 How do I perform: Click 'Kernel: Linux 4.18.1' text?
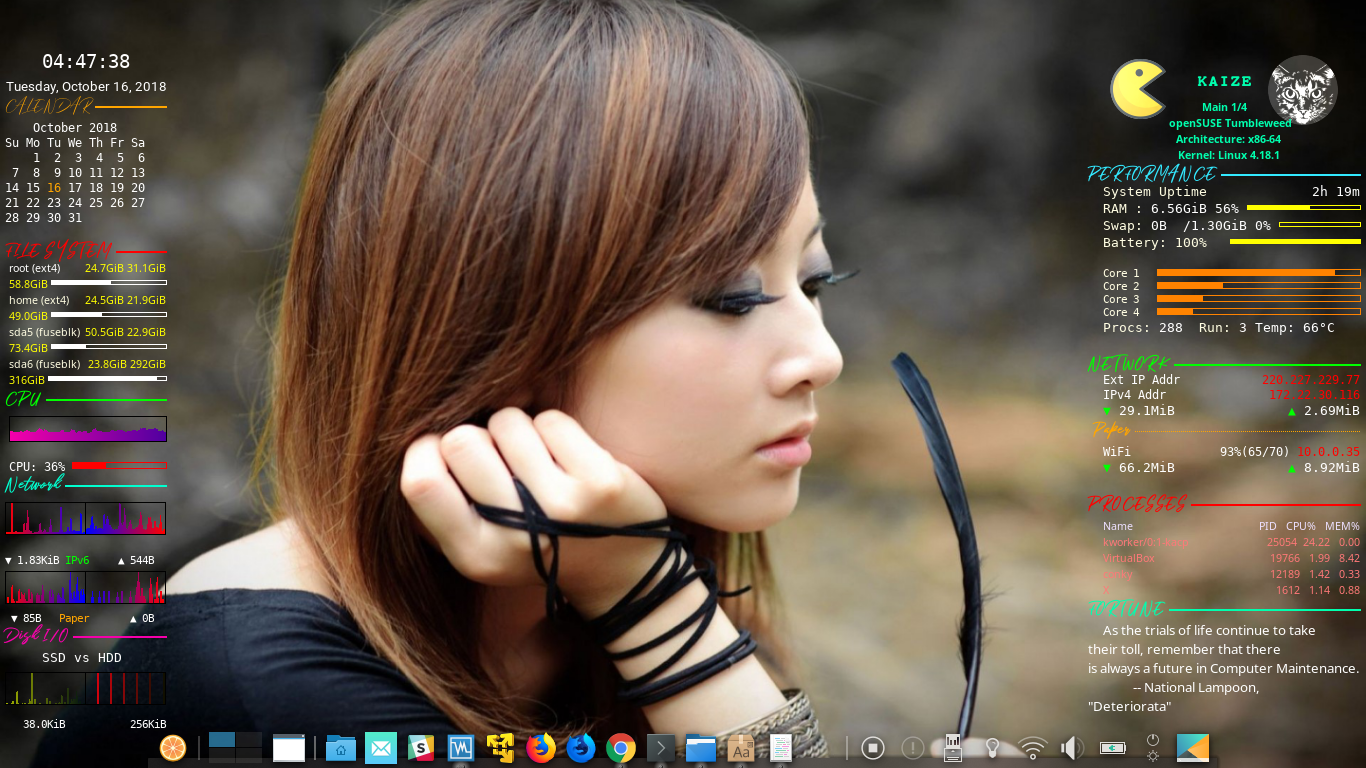pyautogui.click(x=1229, y=155)
